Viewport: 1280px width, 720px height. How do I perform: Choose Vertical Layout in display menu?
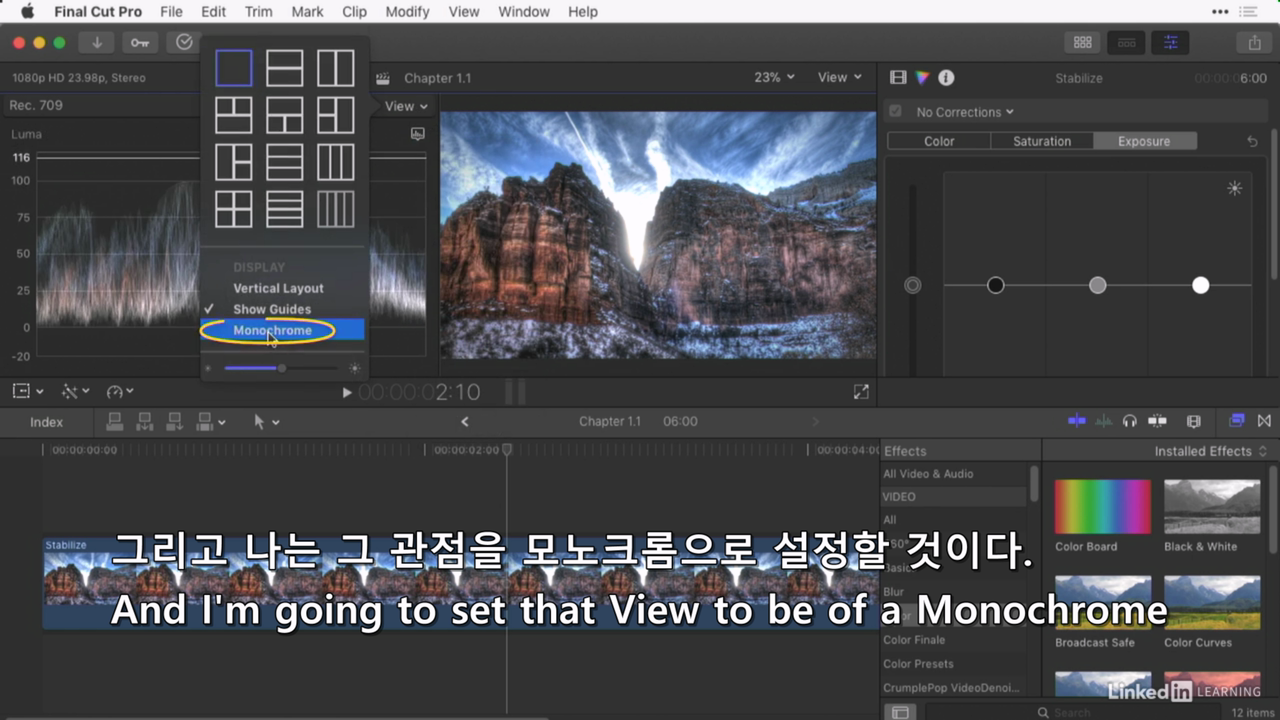(278, 288)
